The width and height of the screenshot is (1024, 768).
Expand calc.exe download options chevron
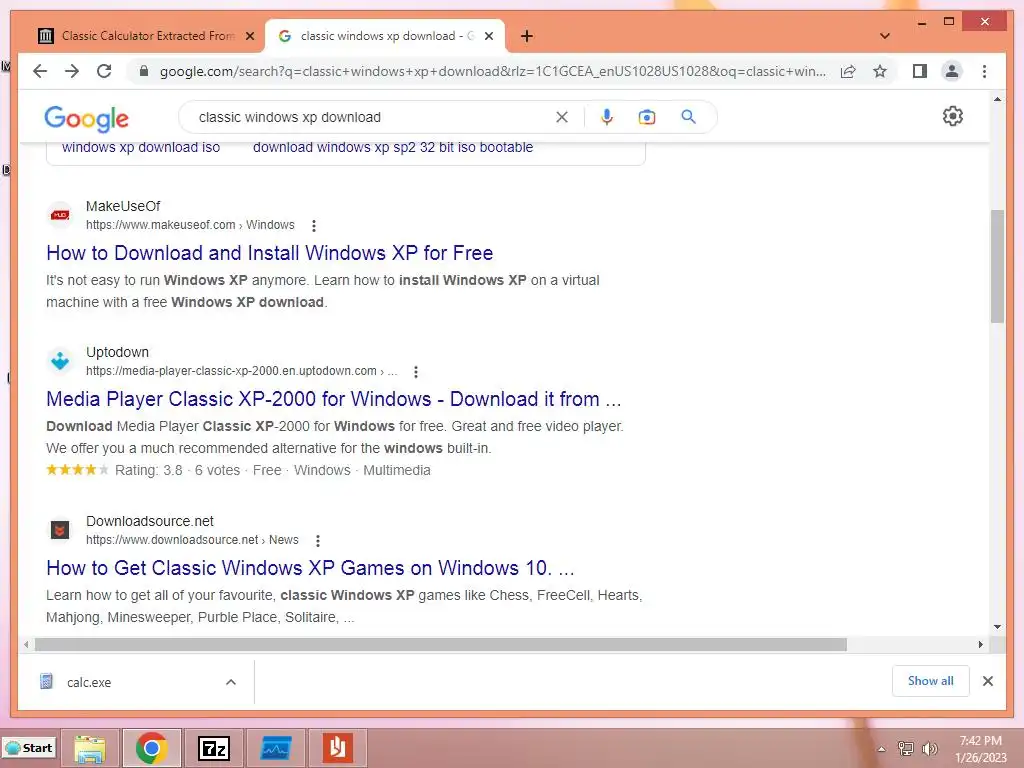231,682
